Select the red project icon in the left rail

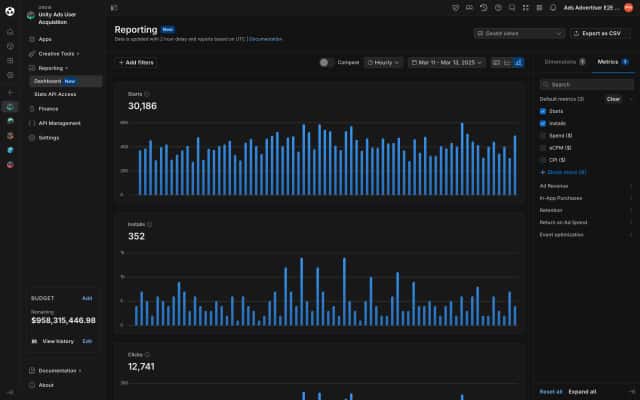[x=10, y=164]
